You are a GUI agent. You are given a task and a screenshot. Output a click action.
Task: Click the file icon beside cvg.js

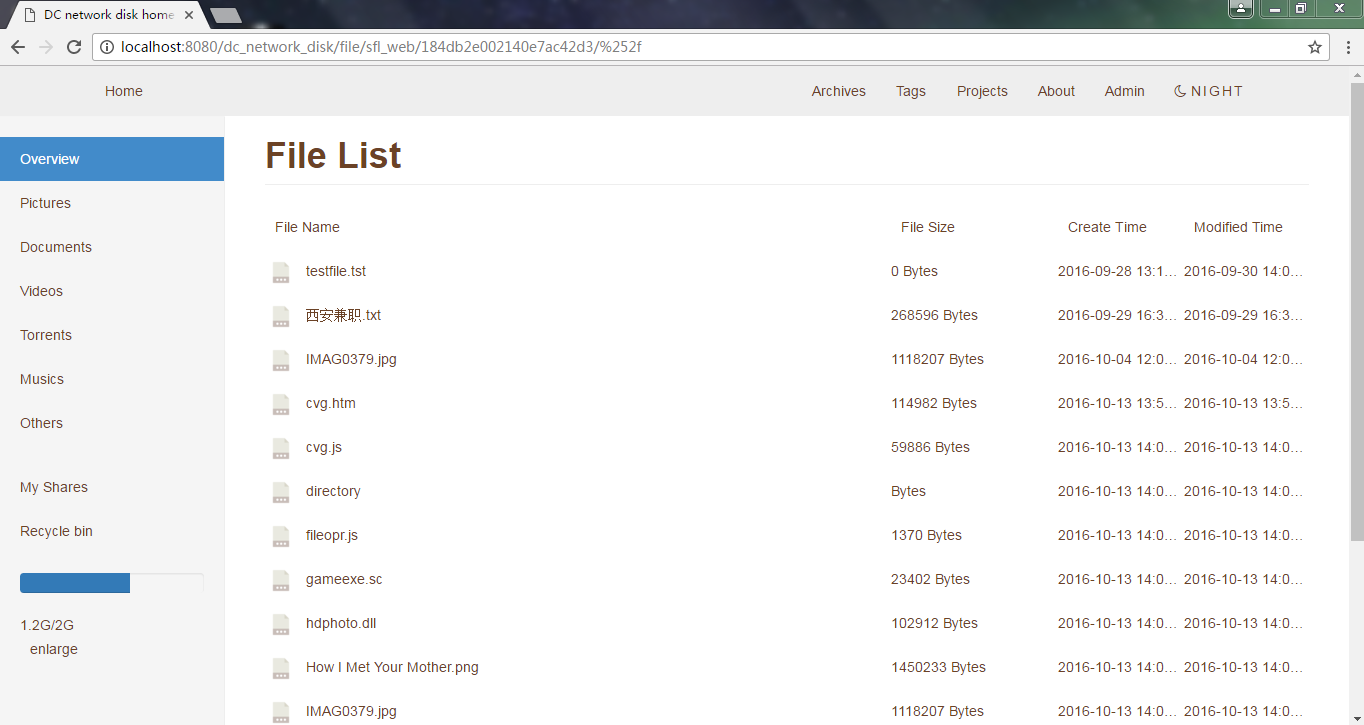pyautogui.click(x=281, y=448)
